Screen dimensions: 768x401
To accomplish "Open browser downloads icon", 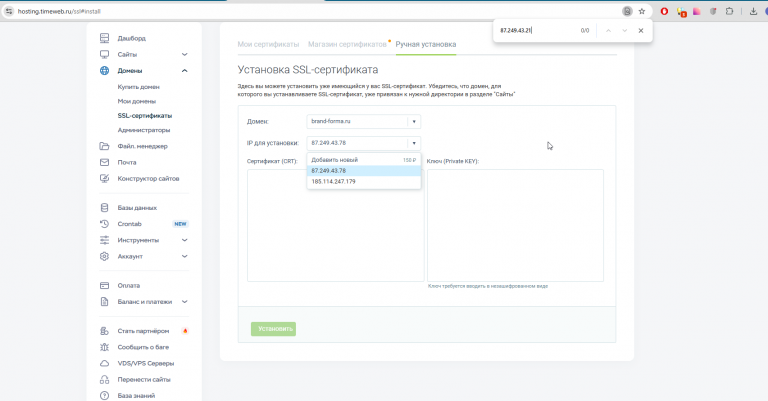I will (x=753, y=11).
